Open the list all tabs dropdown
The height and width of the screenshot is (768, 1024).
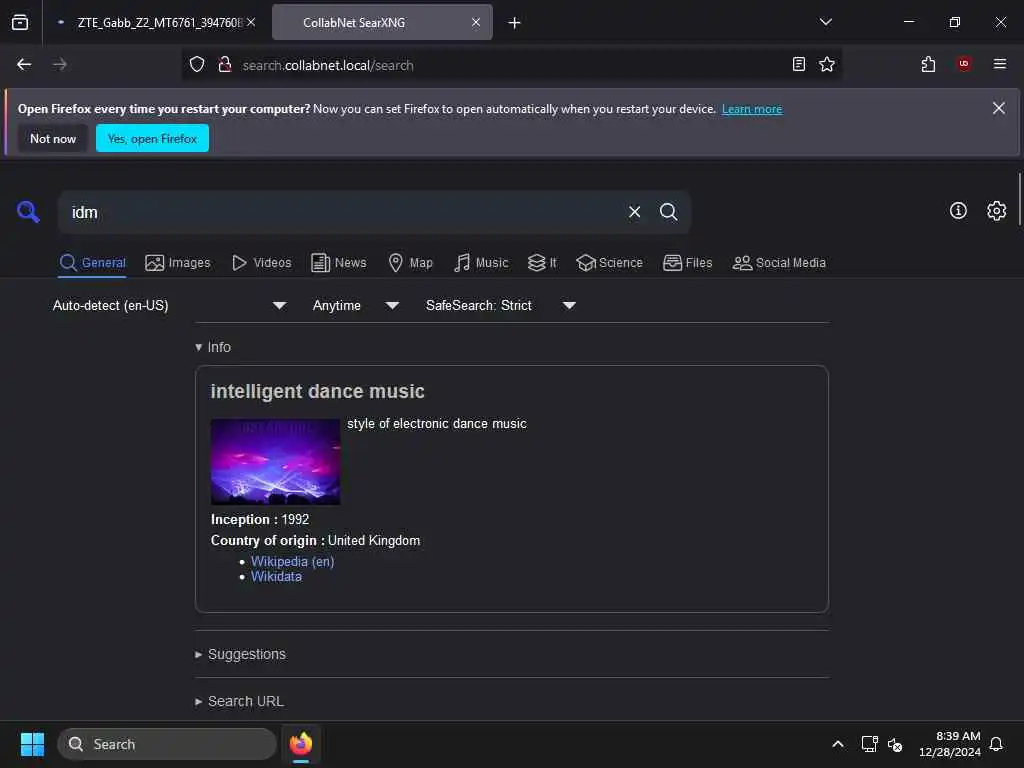tap(826, 22)
